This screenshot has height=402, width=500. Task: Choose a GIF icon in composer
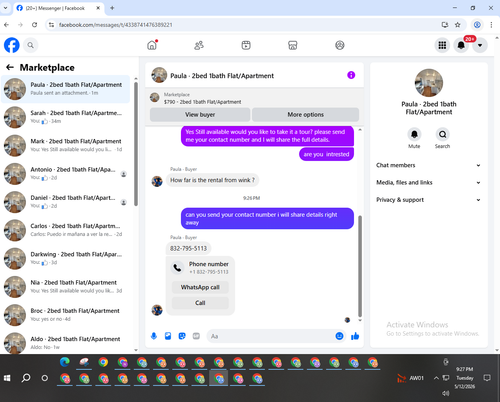point(196,336)
